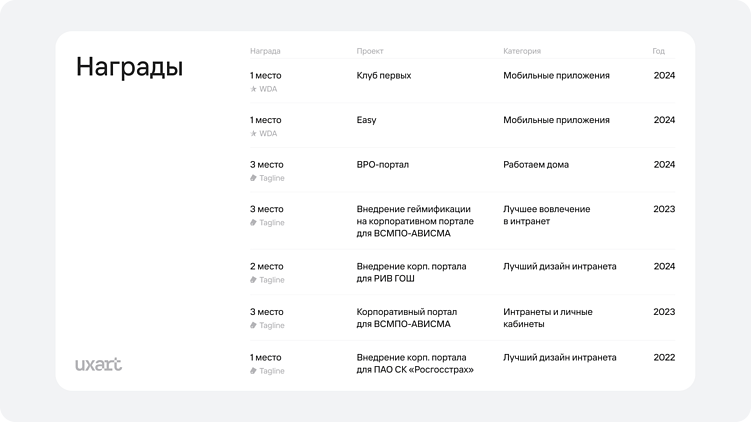Viewport: 751px width, 422px height.
Task: Open the Easy project
Action: (x=366, y=120)
